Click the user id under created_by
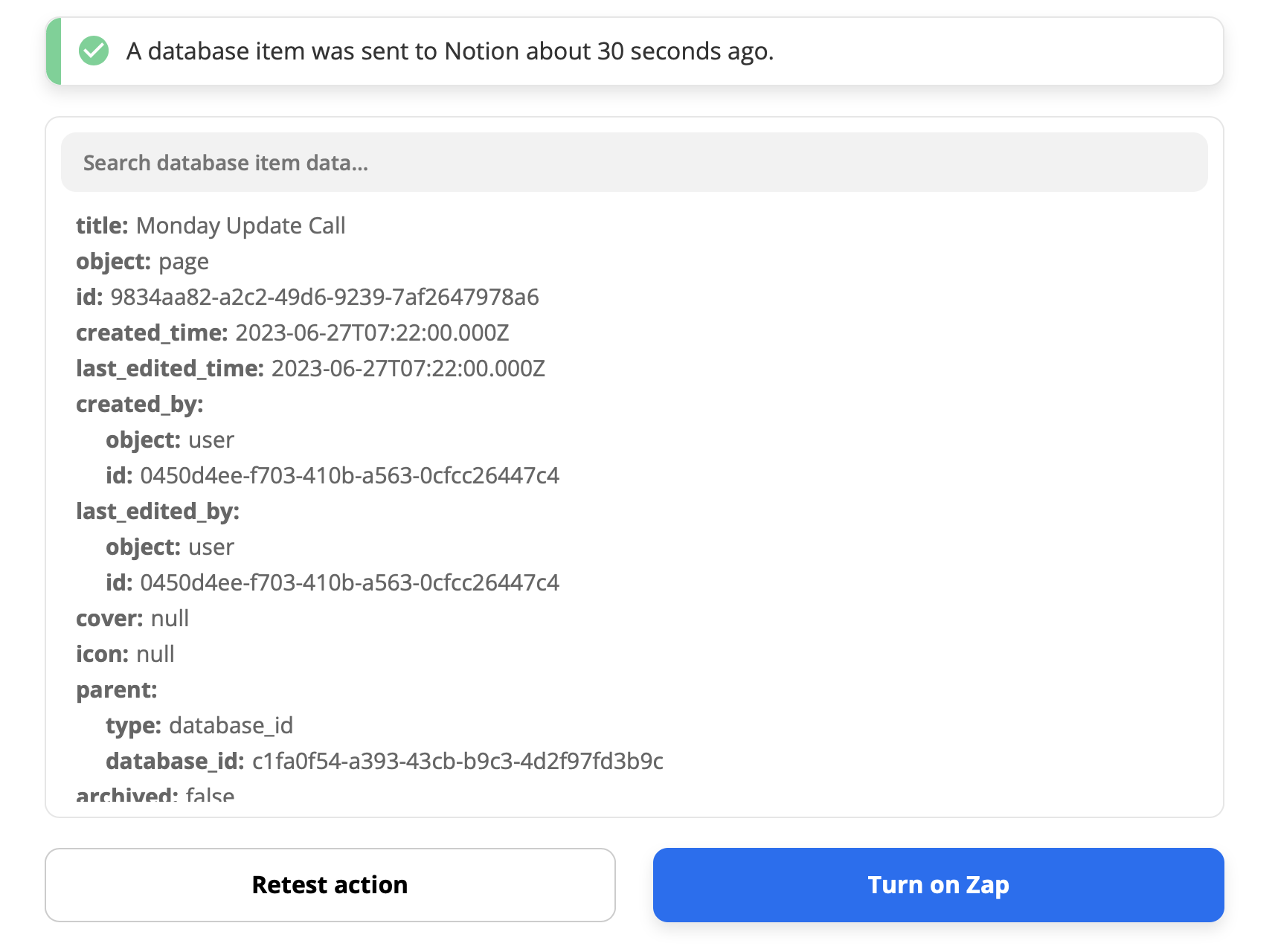Screen dimensions: 1278x952 click(x=350, y=475)
